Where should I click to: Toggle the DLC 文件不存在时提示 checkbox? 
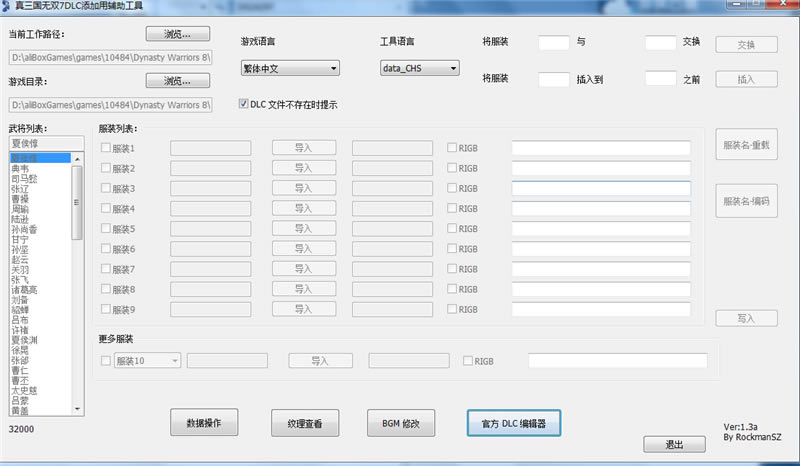coord(243,104)
